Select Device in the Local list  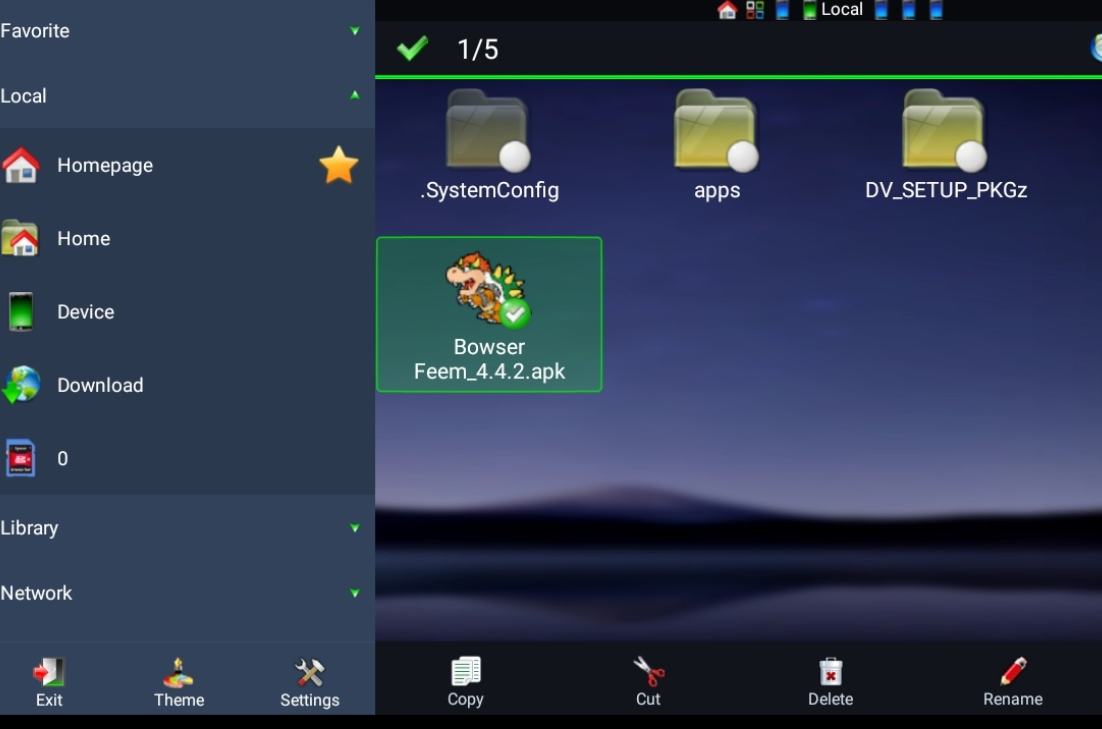[85, 312]
